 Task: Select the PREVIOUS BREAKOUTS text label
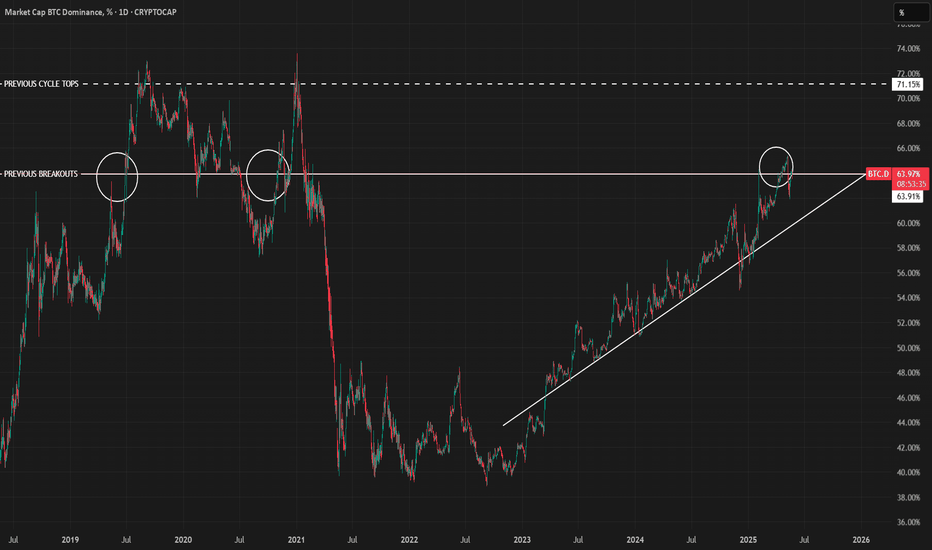click(x=40, y=174)
